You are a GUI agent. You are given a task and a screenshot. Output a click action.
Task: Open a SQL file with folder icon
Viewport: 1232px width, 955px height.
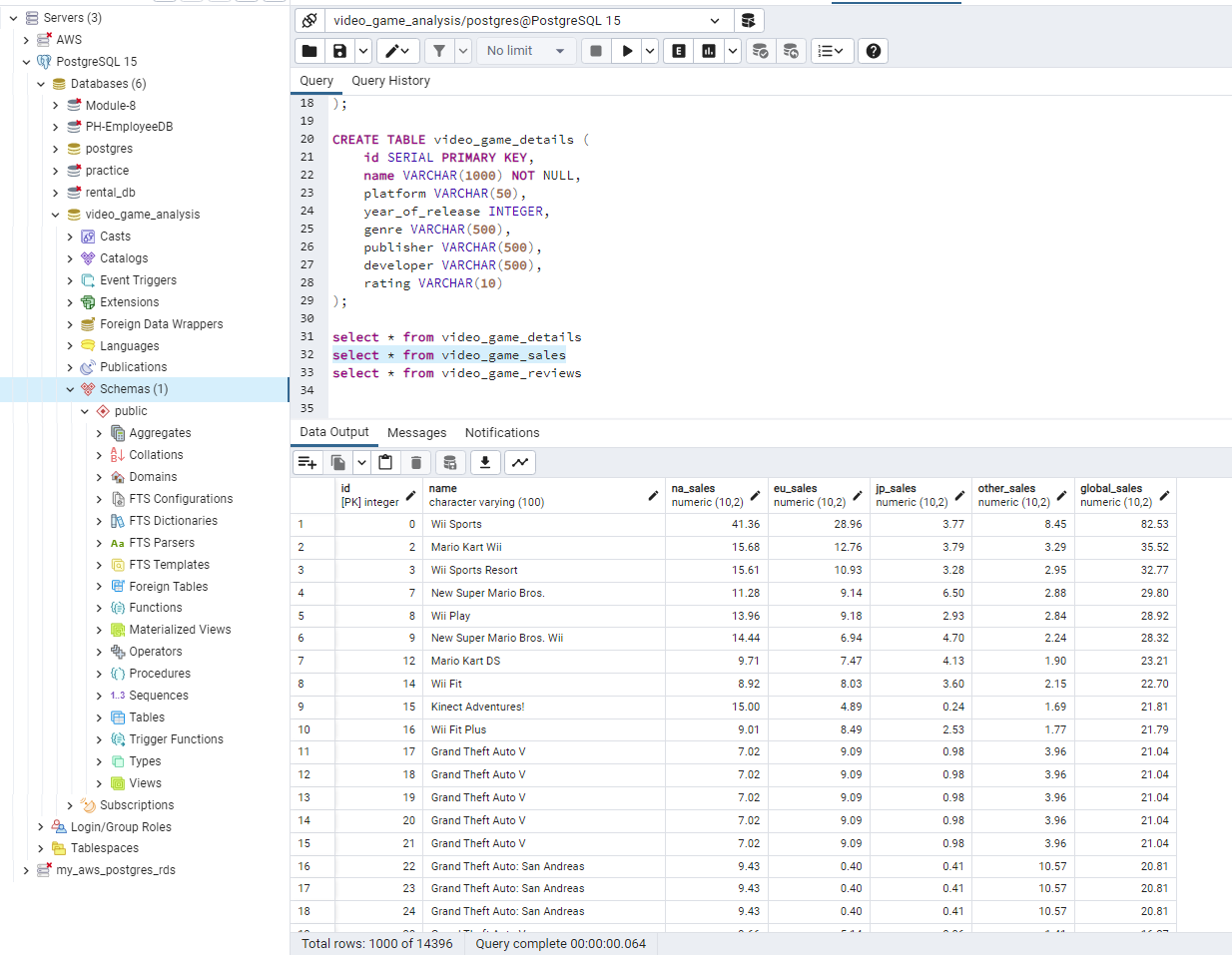(x=308, y=50)
